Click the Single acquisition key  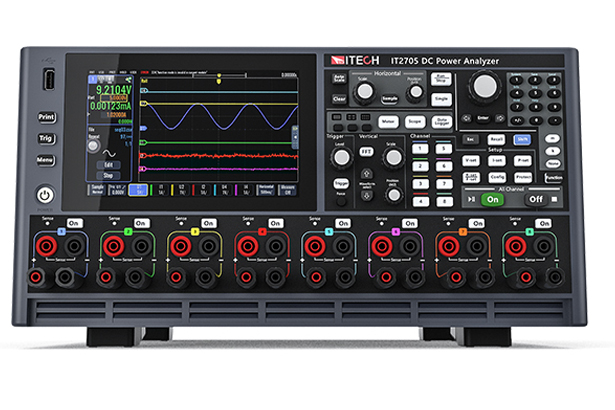(441, 99)
